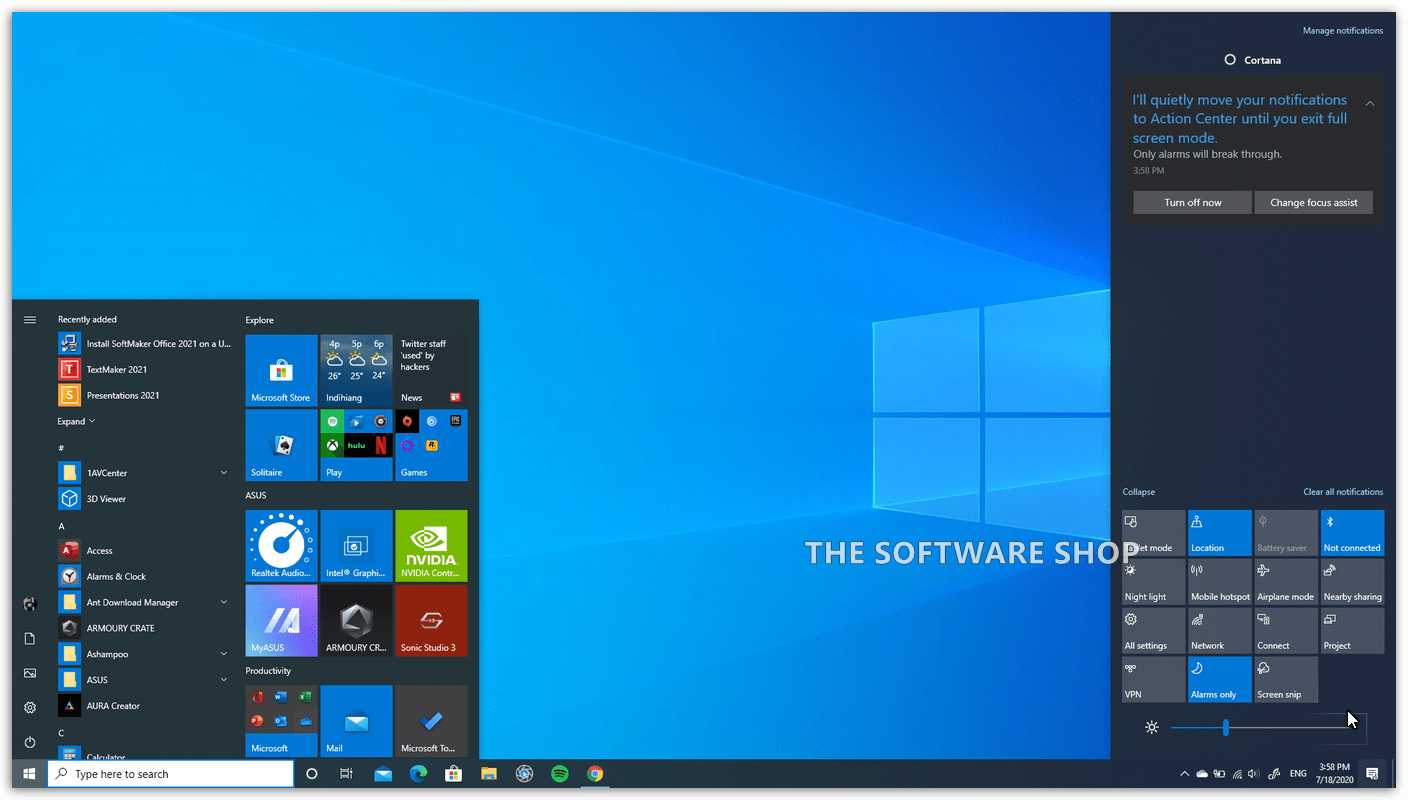
Task: Open the NVIDIA Control Panel tile
Action: tap(431, 545)
